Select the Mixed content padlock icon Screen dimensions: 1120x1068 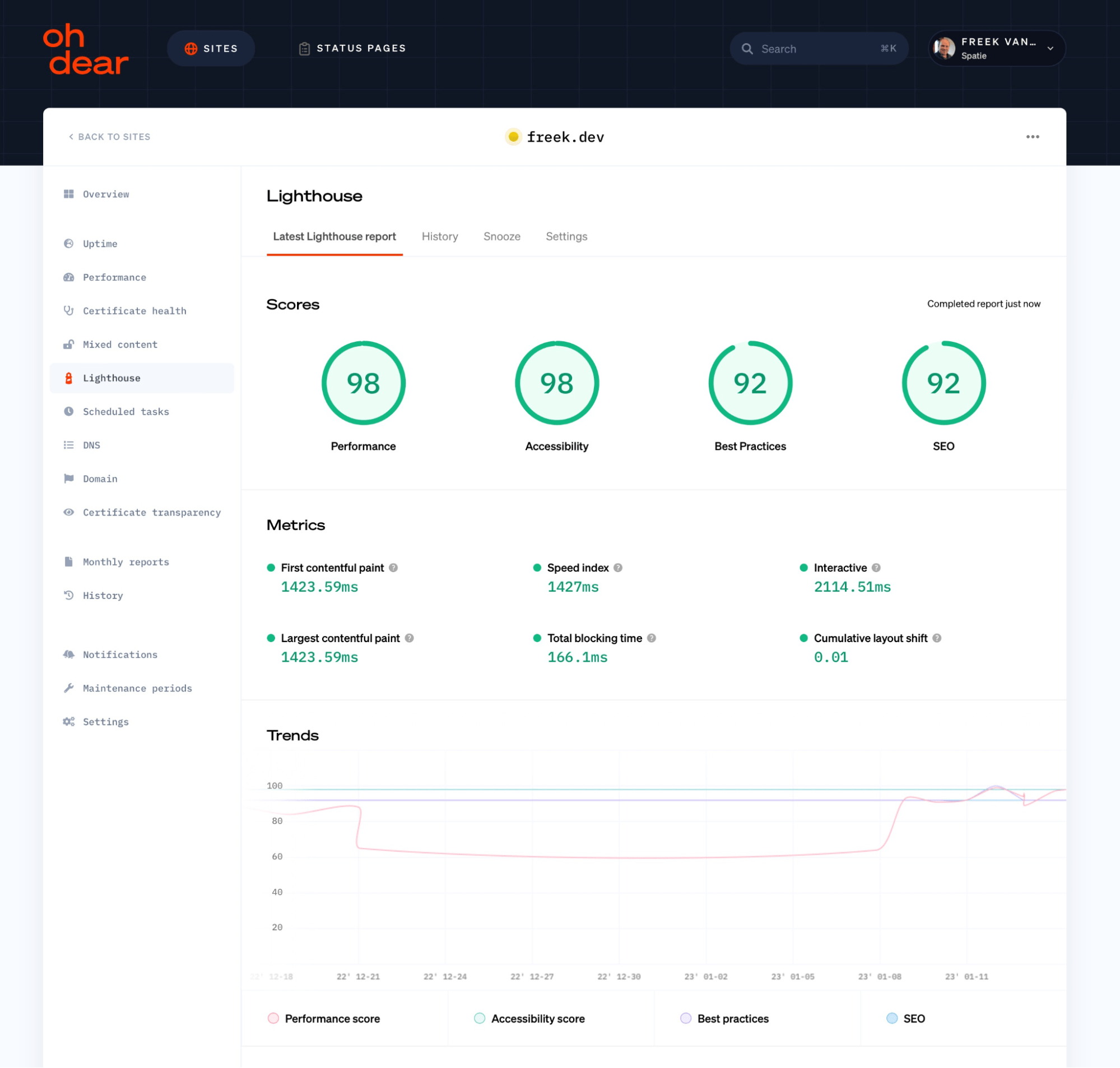pos(69,345)
